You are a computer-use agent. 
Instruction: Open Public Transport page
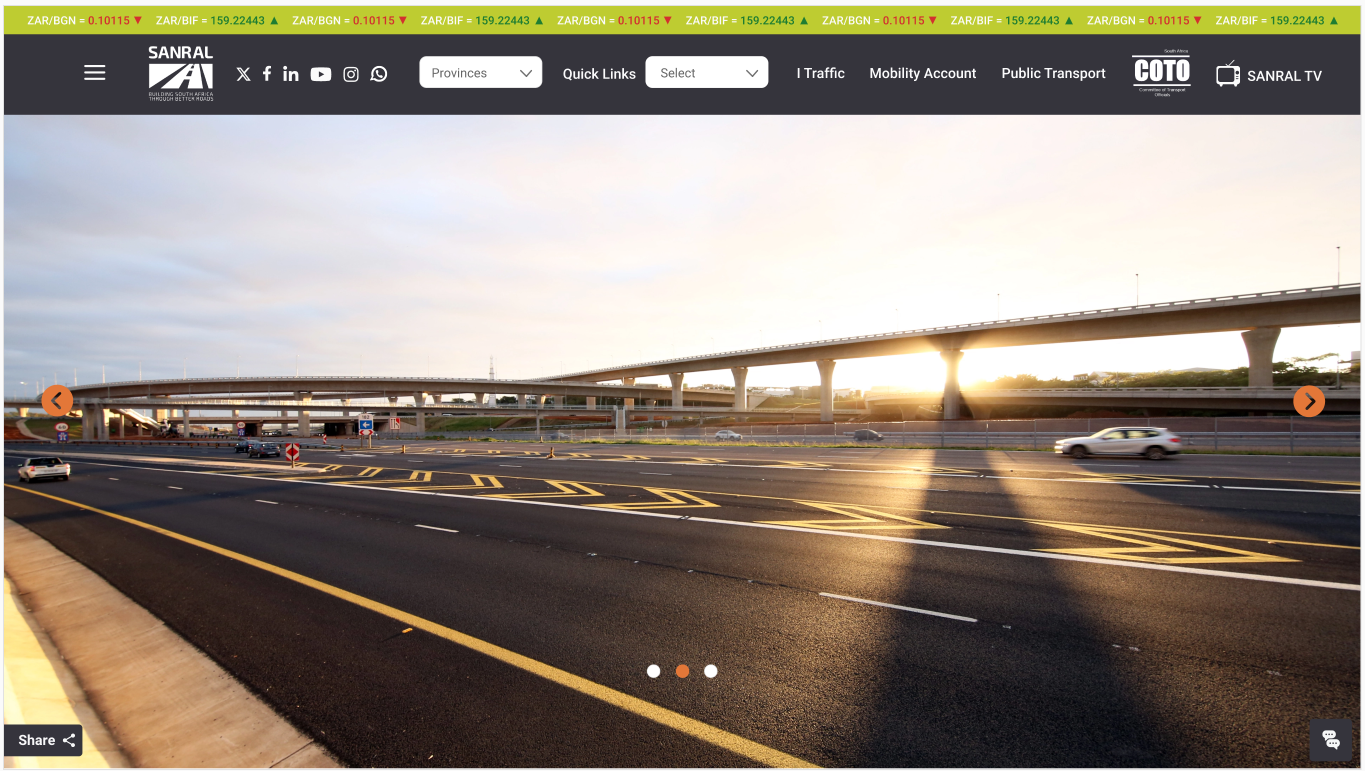(1054, 73)
